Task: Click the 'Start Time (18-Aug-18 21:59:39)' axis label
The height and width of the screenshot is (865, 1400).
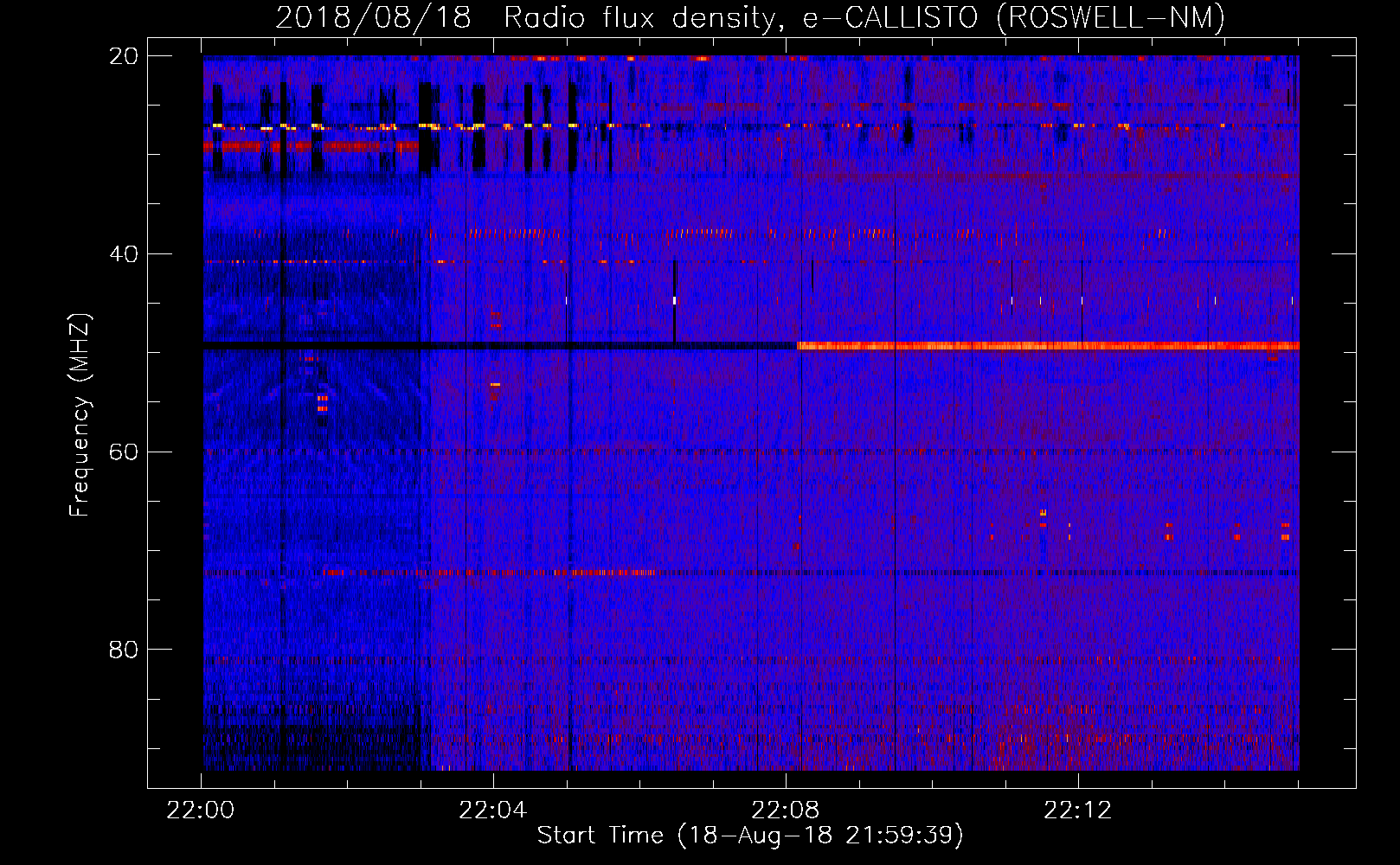Action: tap(750, 836)
